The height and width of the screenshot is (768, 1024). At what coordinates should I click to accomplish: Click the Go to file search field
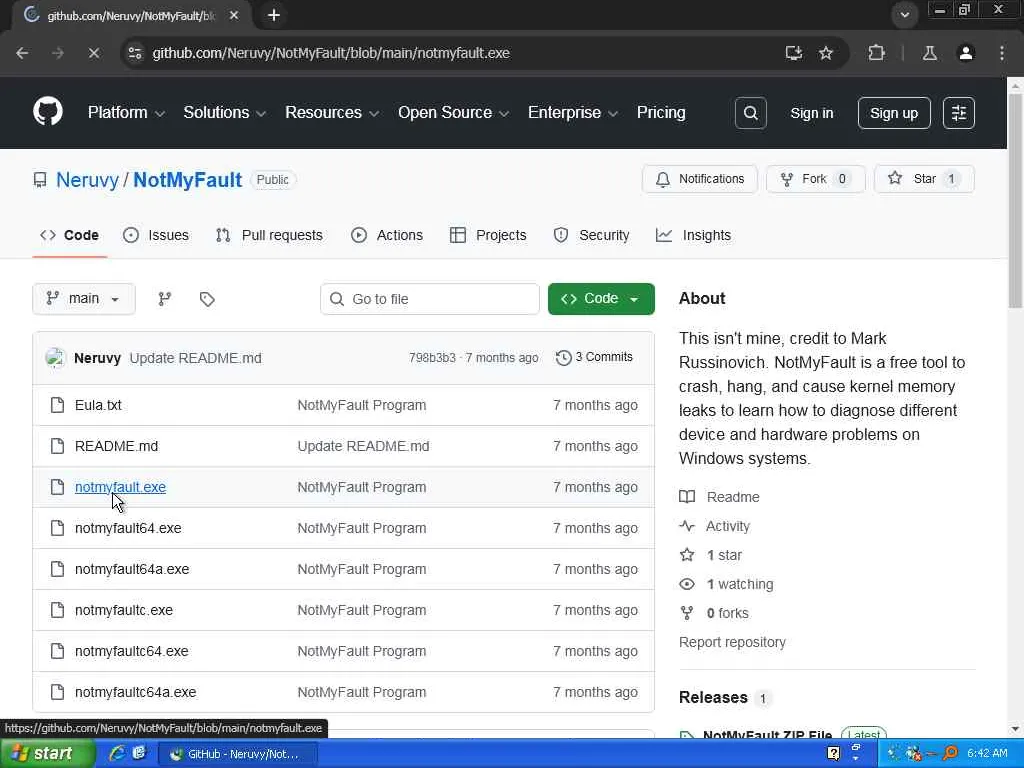point(430,299)
